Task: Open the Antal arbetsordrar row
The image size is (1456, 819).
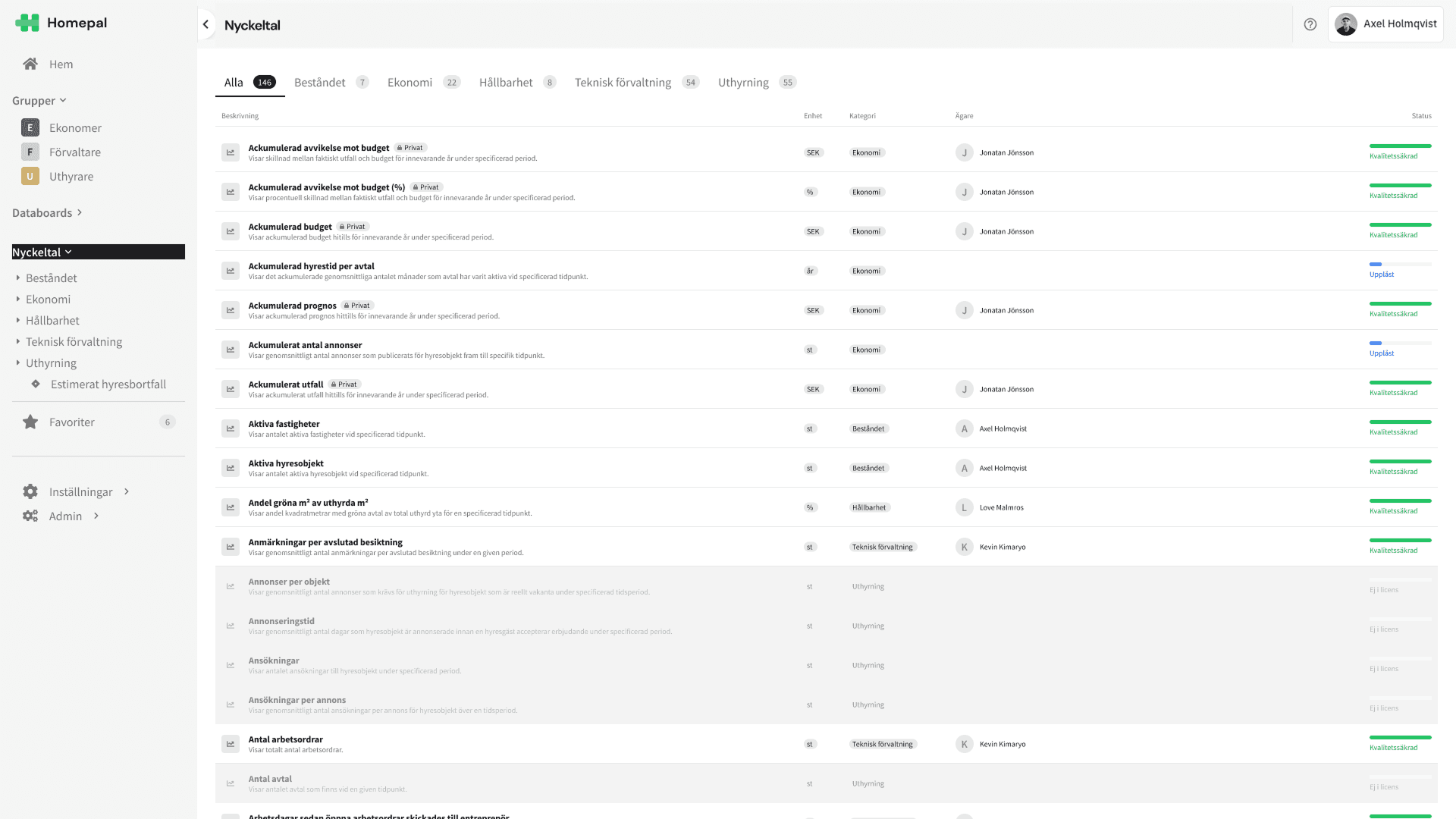Action: 286,739
